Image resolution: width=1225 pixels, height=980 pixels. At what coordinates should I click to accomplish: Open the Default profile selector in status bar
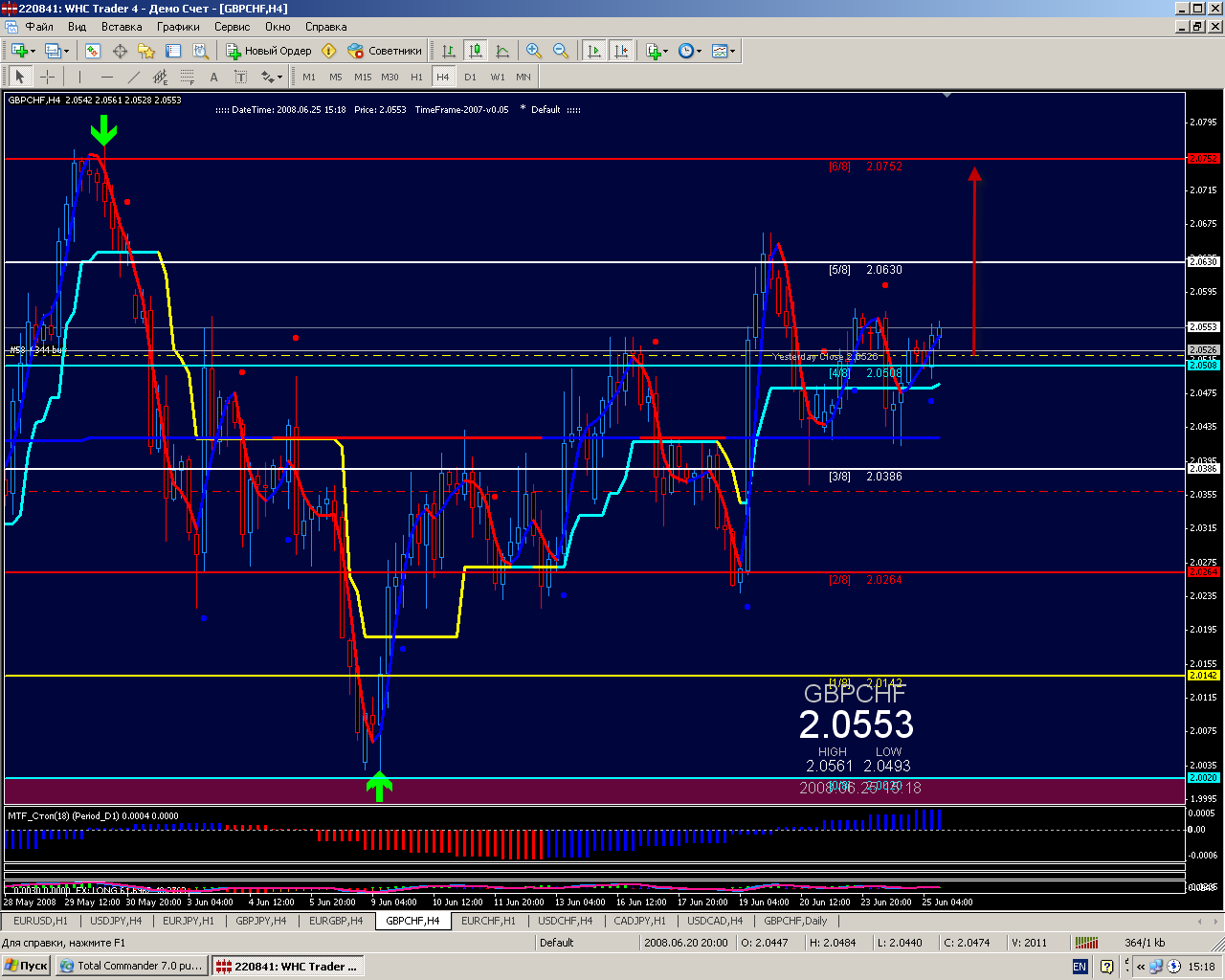(x=586, y=943)
